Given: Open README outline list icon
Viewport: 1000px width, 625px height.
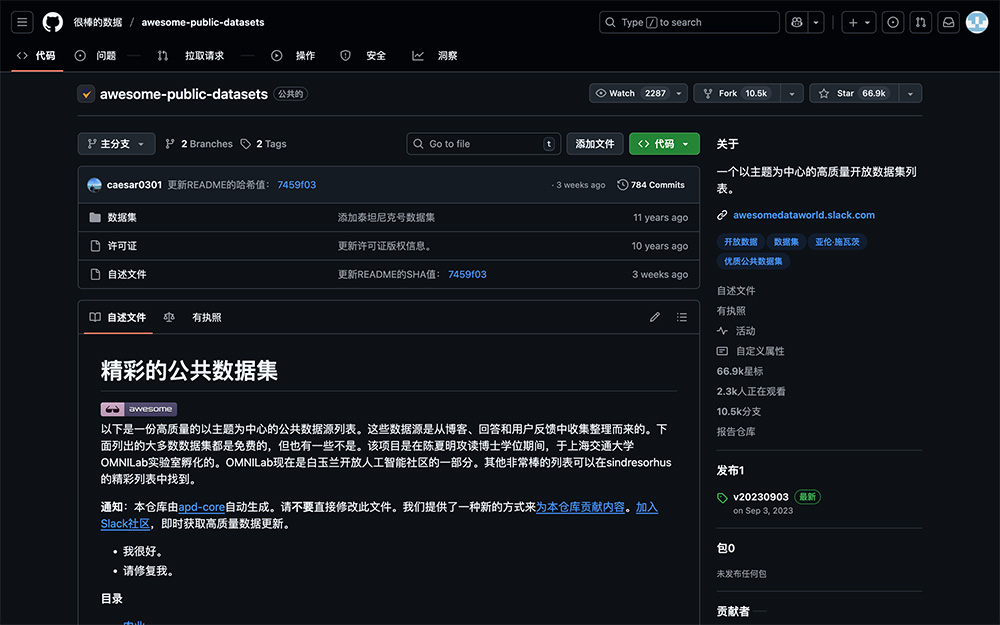Looking at the screenshot, I should (x=682, y=317).
